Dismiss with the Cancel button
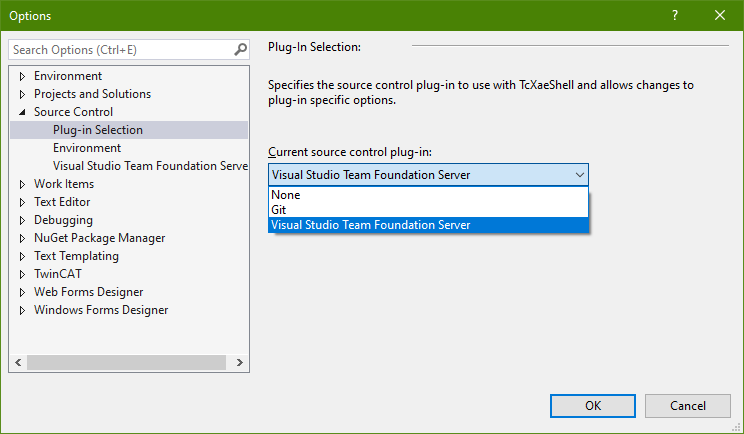The height and width of the screenshot is (434, 744). coord(688,406)
